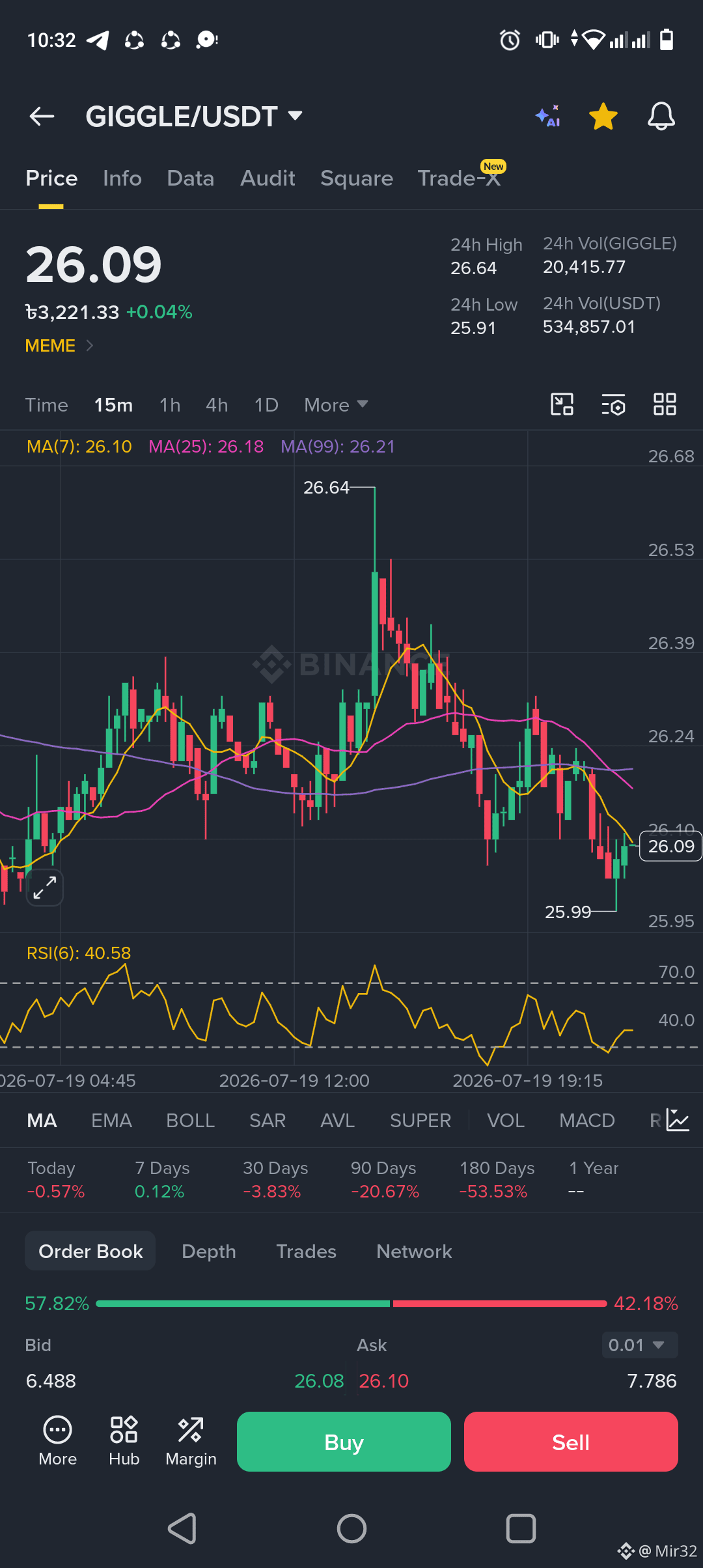Tap the Android home navigation button
Screen dimensions: 703x1568
tap(351, 1528)
